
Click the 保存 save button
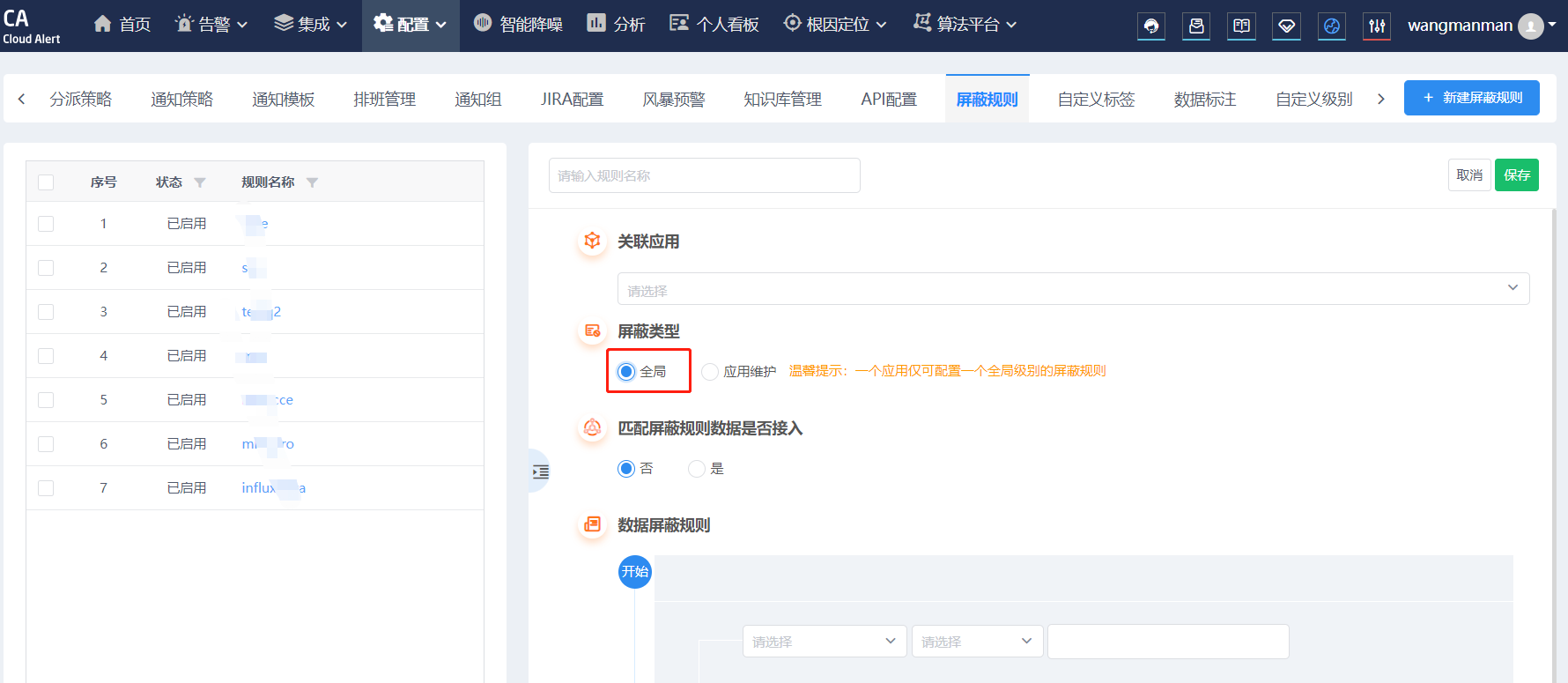[1517, 175]
